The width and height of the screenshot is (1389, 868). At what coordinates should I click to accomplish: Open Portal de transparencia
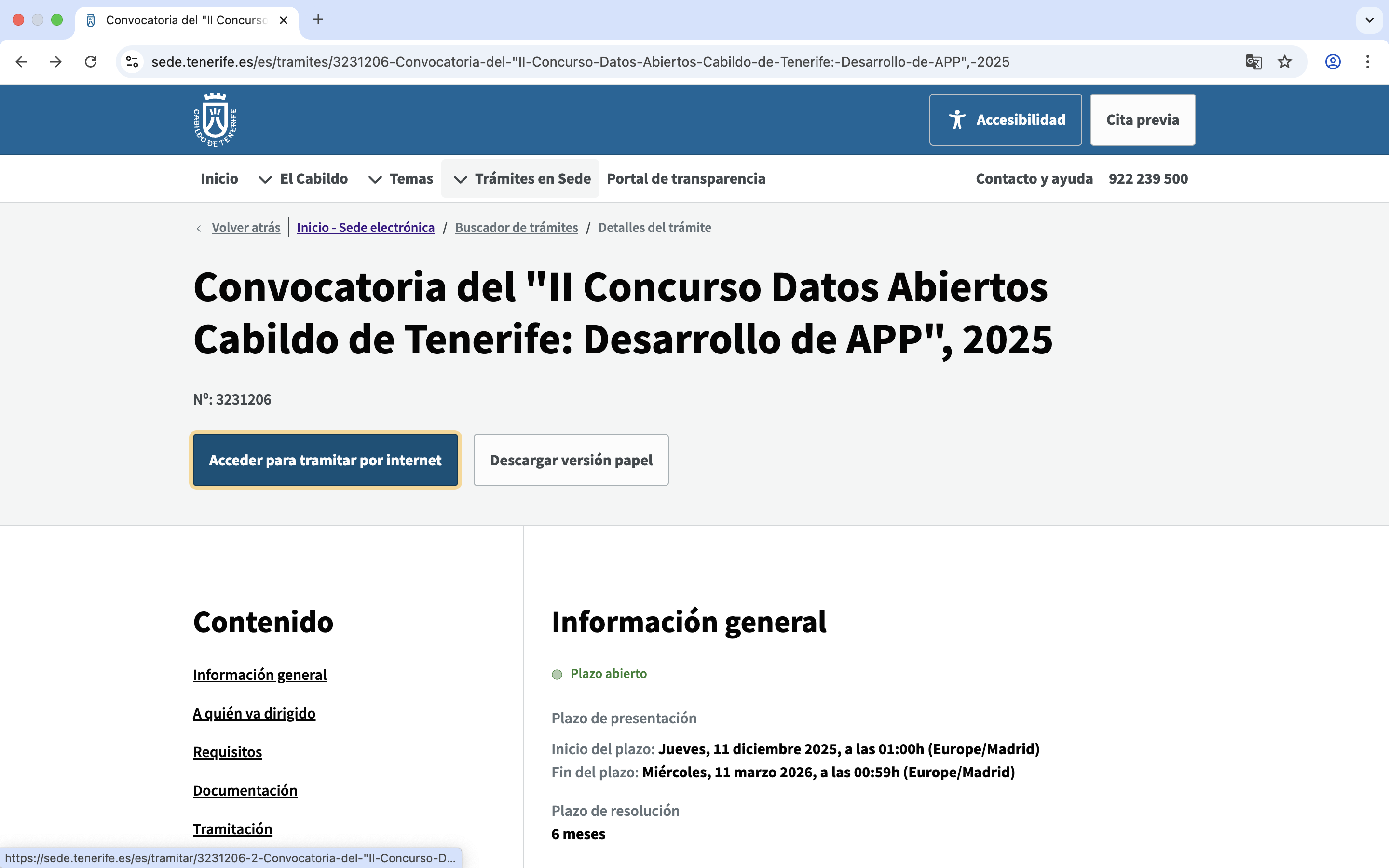(685, 178)
